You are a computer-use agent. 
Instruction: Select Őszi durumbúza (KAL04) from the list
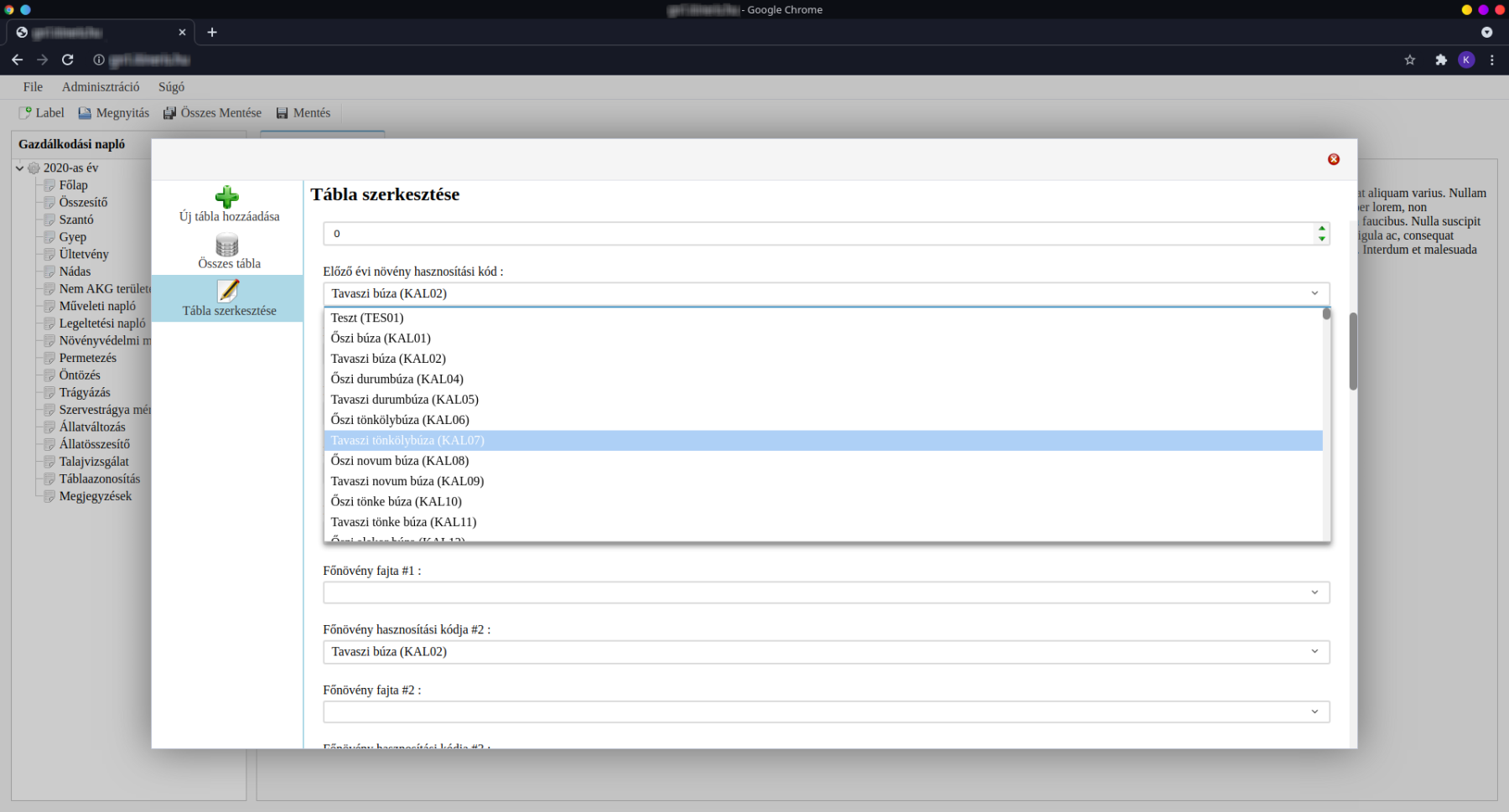click(x=397, y=379)
